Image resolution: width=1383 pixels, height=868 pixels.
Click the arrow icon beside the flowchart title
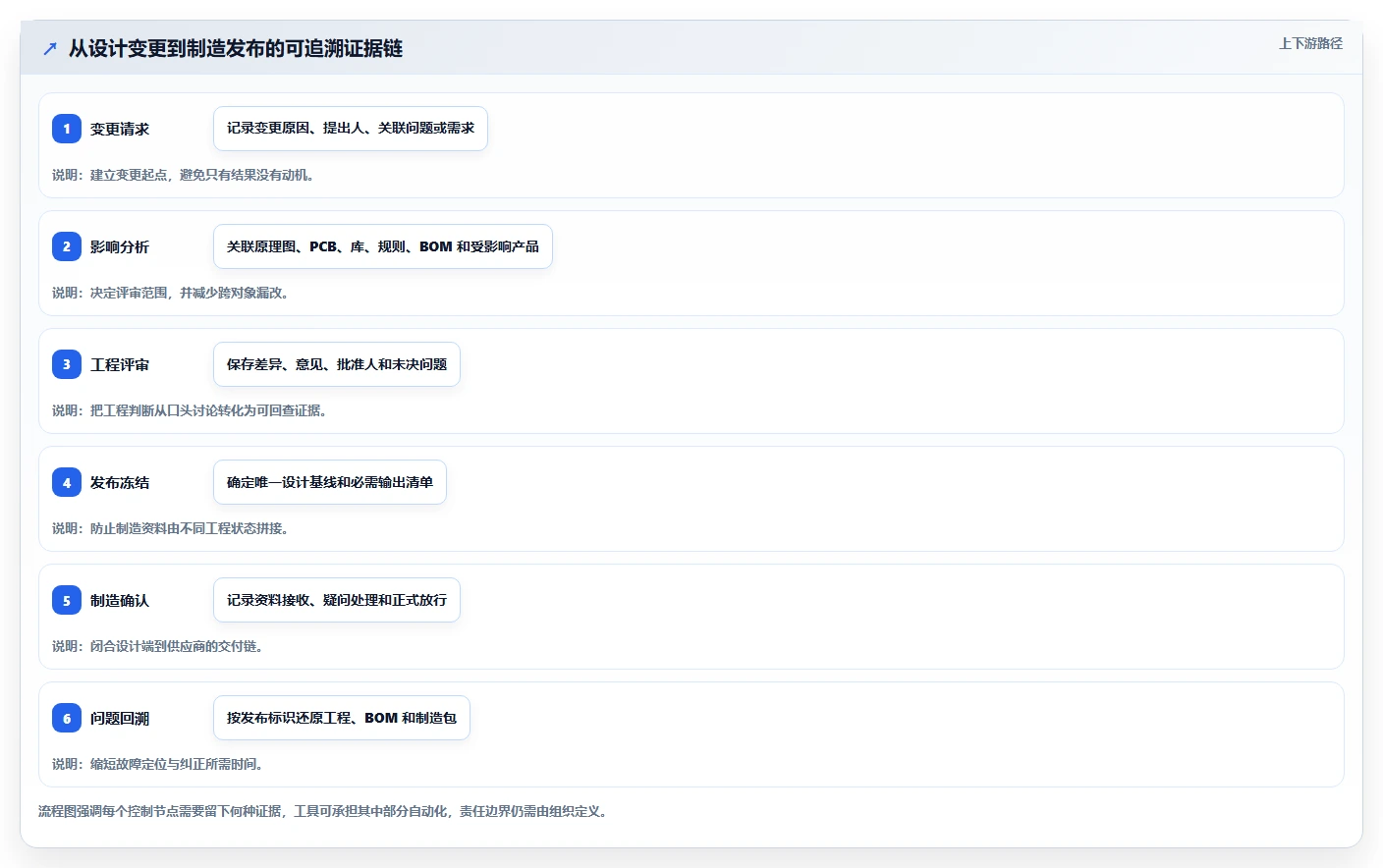pos(50,48)
